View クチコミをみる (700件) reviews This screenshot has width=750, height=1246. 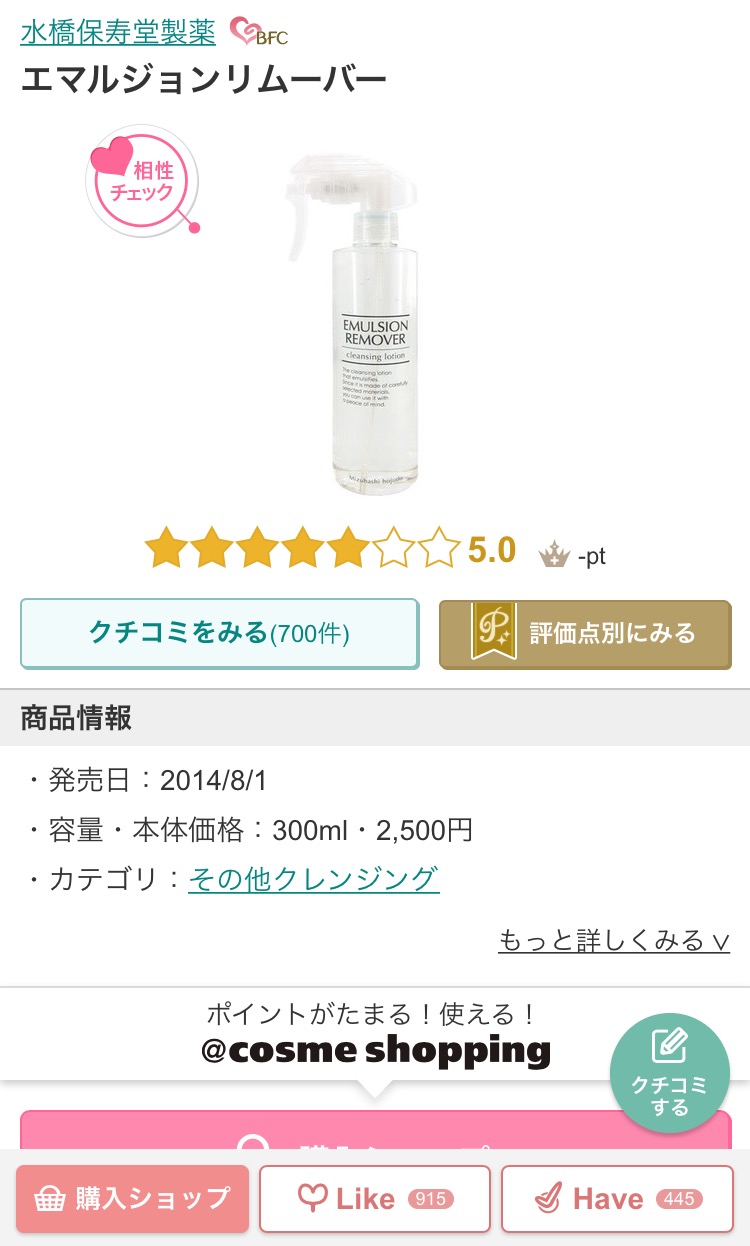(x=220, y=633)
